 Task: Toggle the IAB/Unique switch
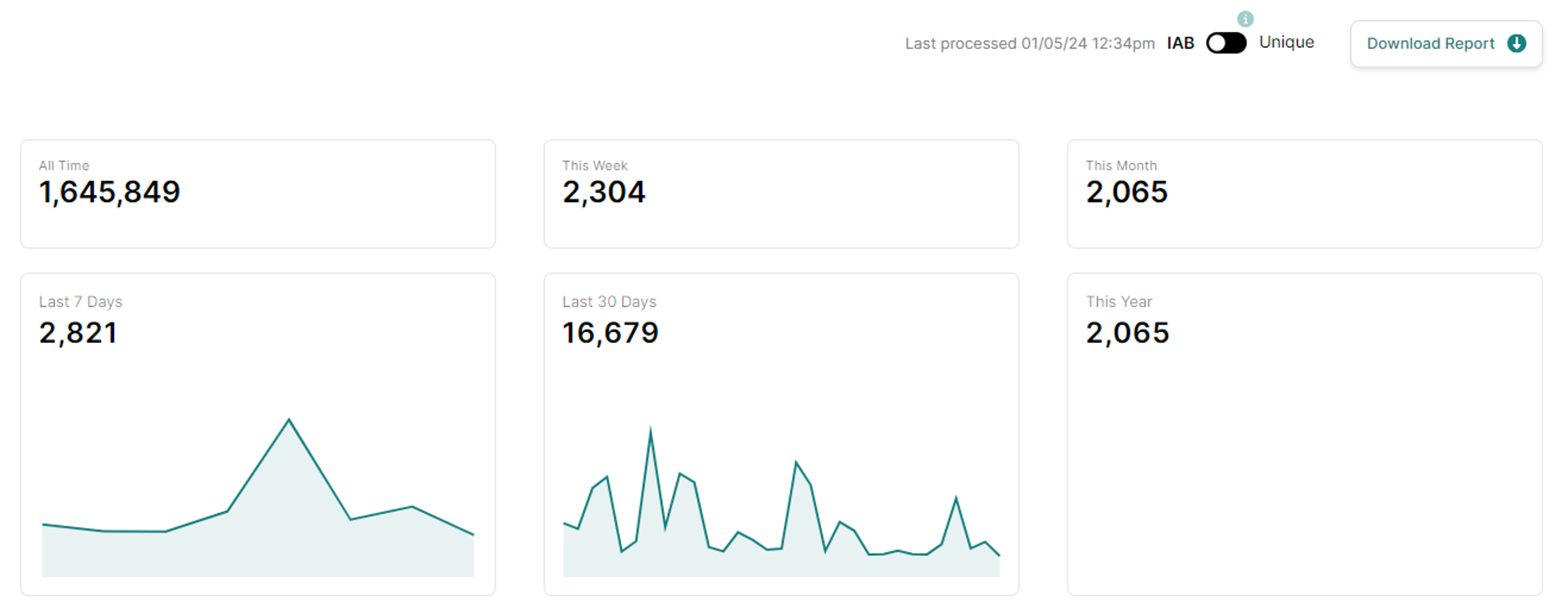click(1226, 43)
